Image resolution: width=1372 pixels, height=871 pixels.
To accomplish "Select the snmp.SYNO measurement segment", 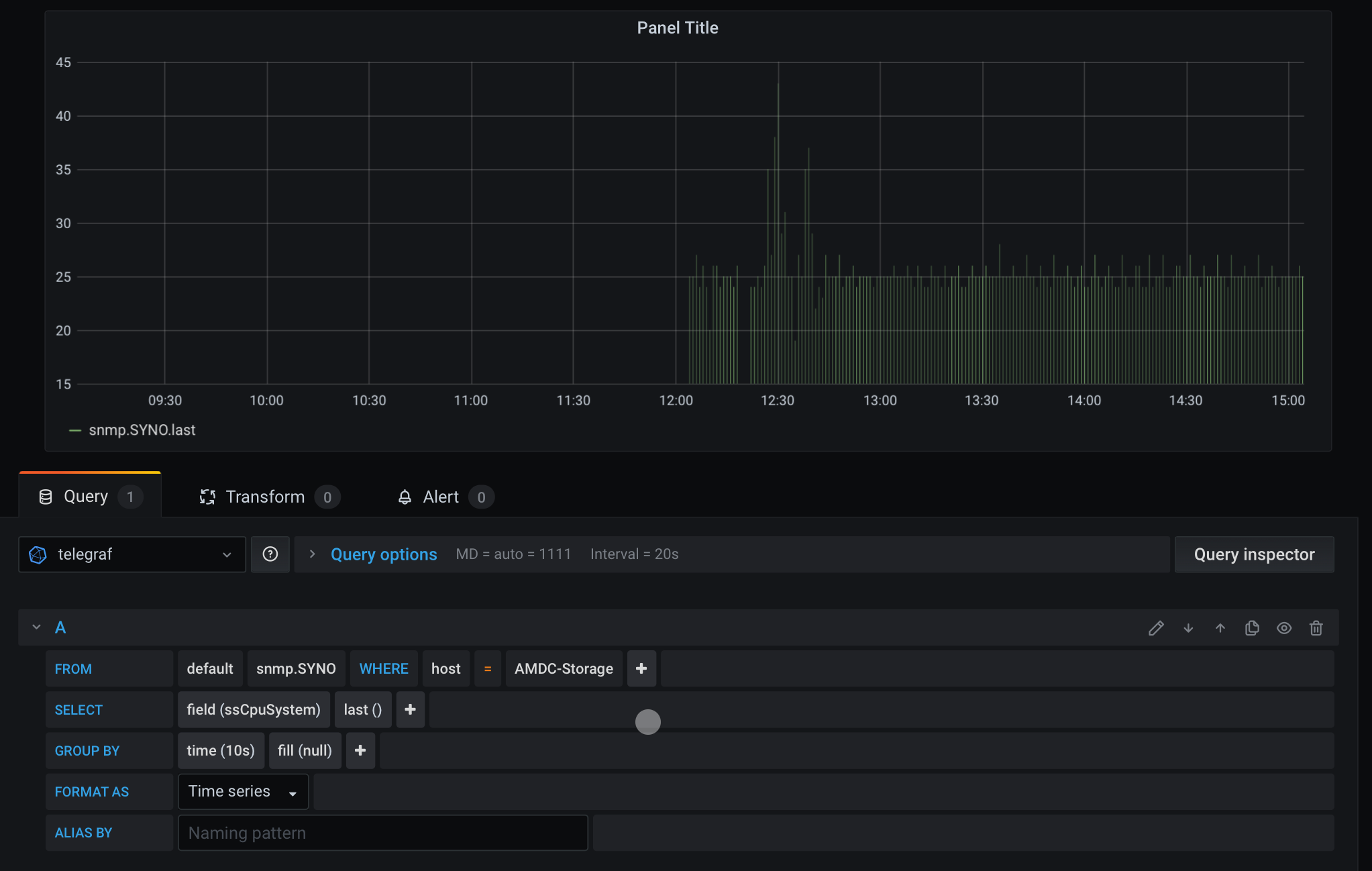I will point(296,668).
